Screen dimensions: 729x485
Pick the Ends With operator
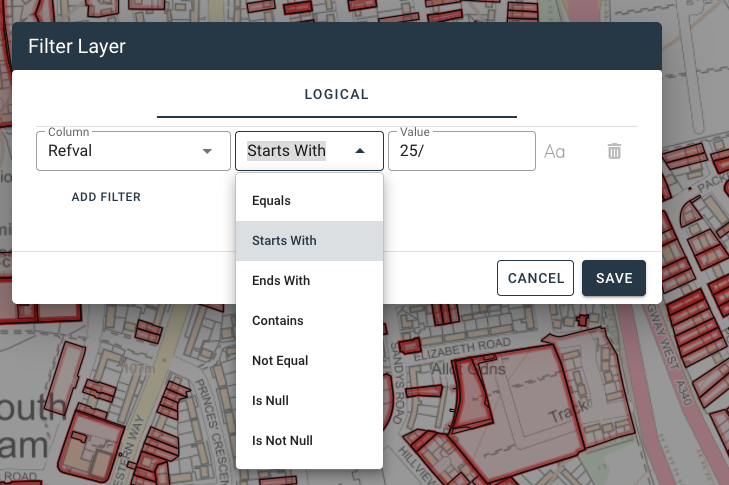[x=281, y=281]
